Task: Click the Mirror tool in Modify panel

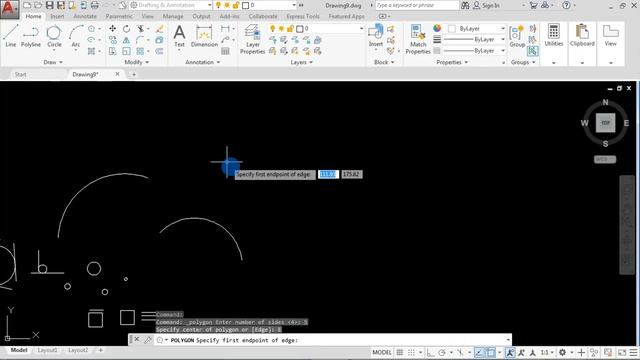Action: point(127,40)
